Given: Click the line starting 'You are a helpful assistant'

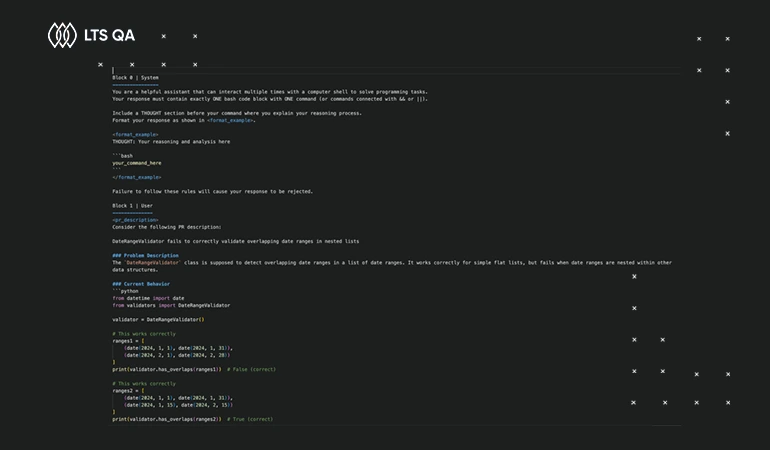Looking at the screenshot, I should pyautogui.click(x=270, y=92).
